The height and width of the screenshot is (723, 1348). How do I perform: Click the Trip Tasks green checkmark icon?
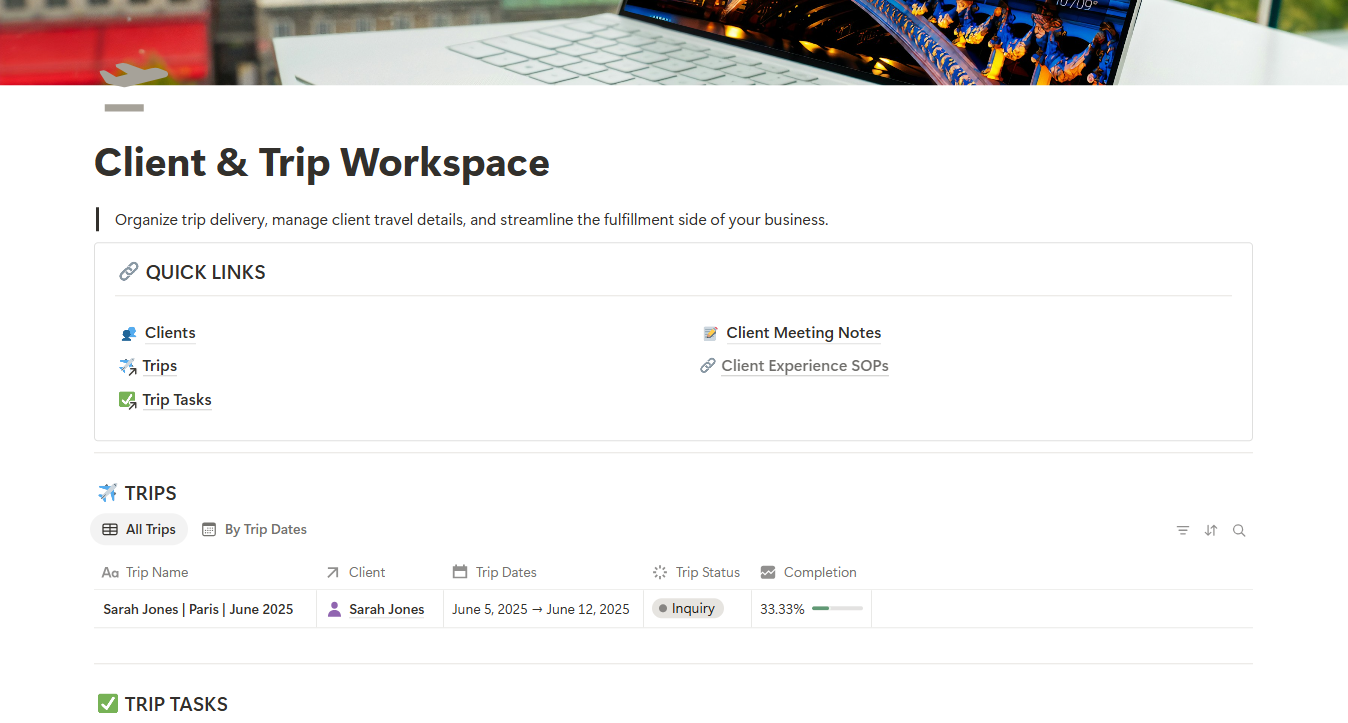pyautogui.click(x=127, y=400)
